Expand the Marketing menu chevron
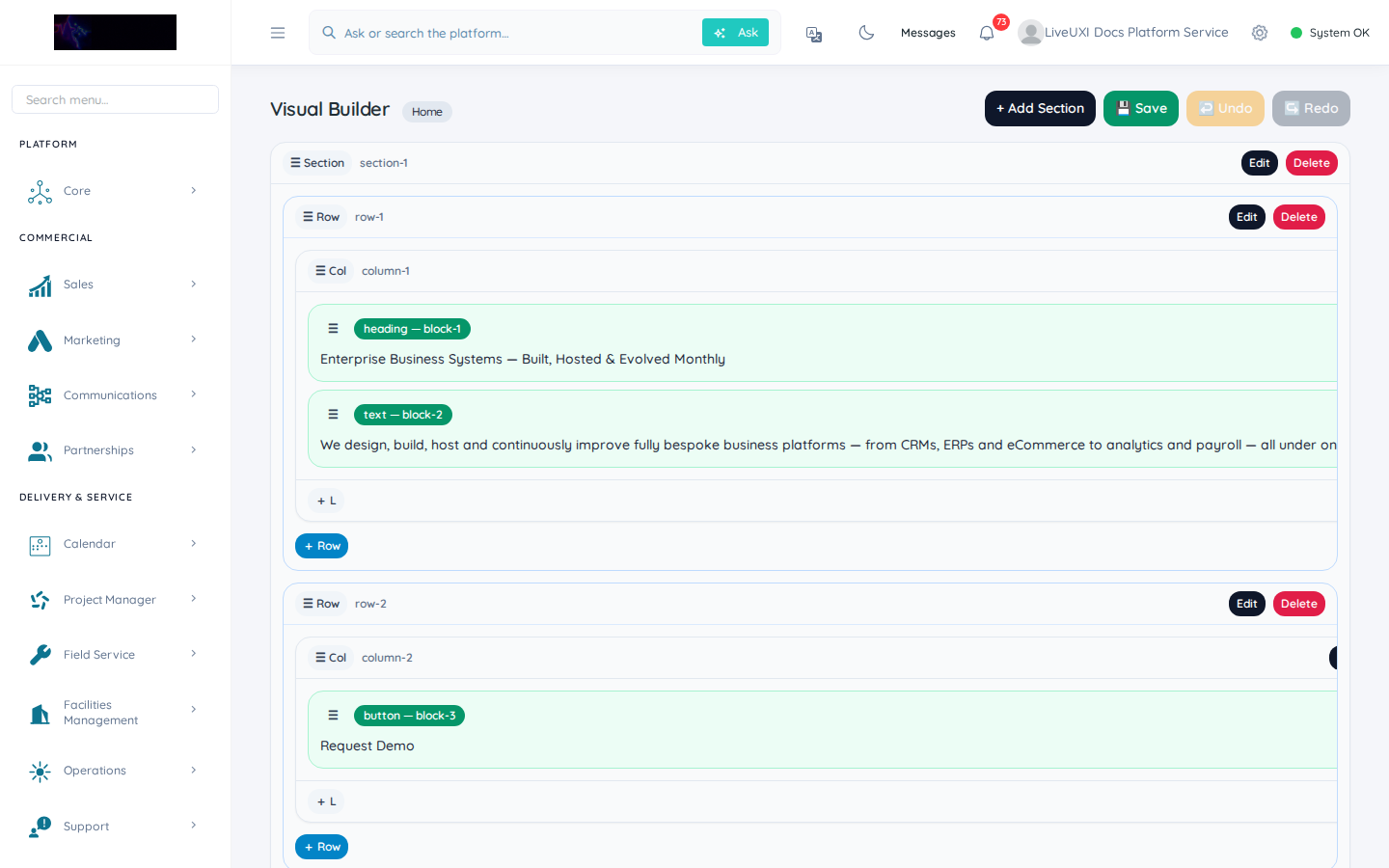Screen dimensions: 1389x868 (x=194, y=339)
